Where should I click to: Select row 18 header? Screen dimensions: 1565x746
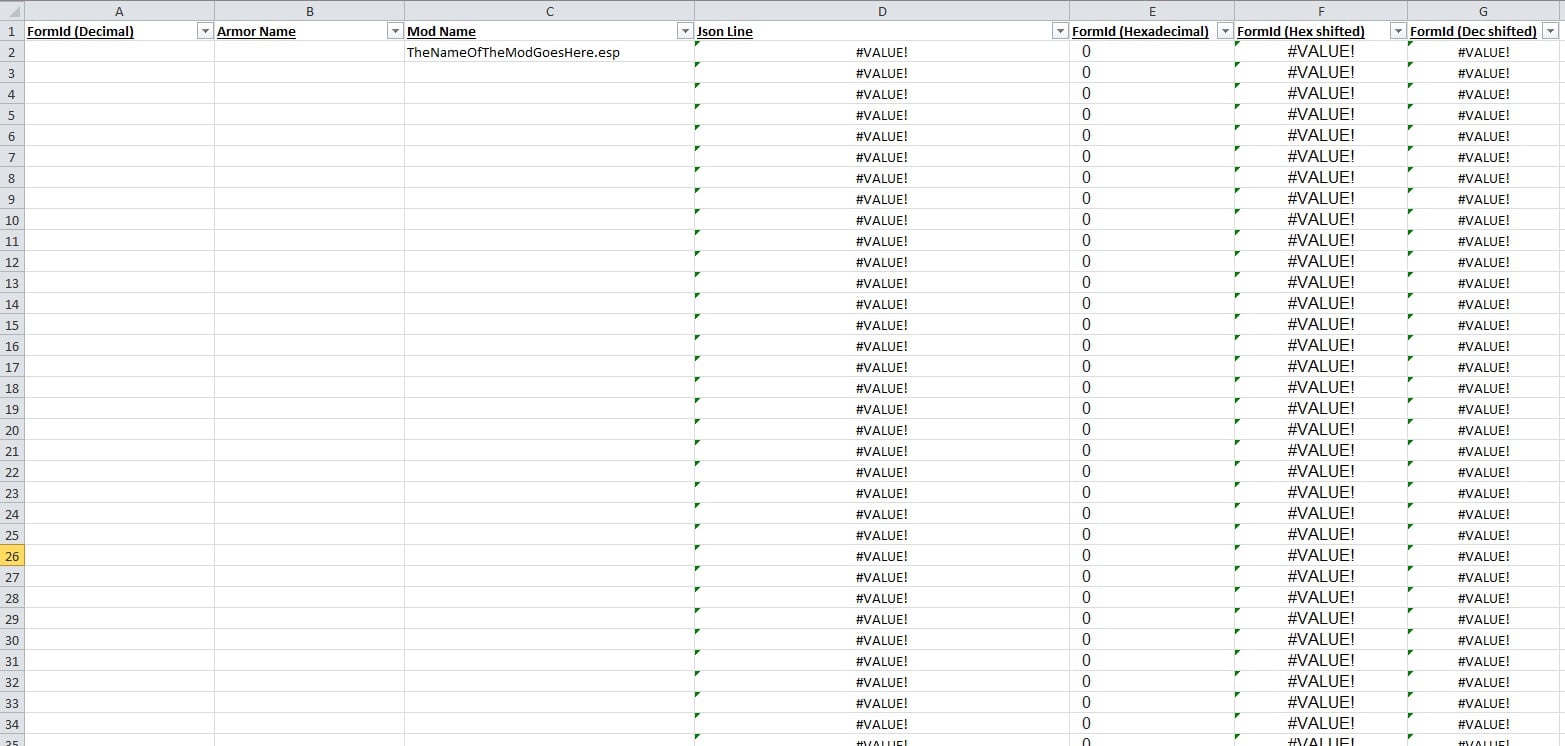(12, 388)
